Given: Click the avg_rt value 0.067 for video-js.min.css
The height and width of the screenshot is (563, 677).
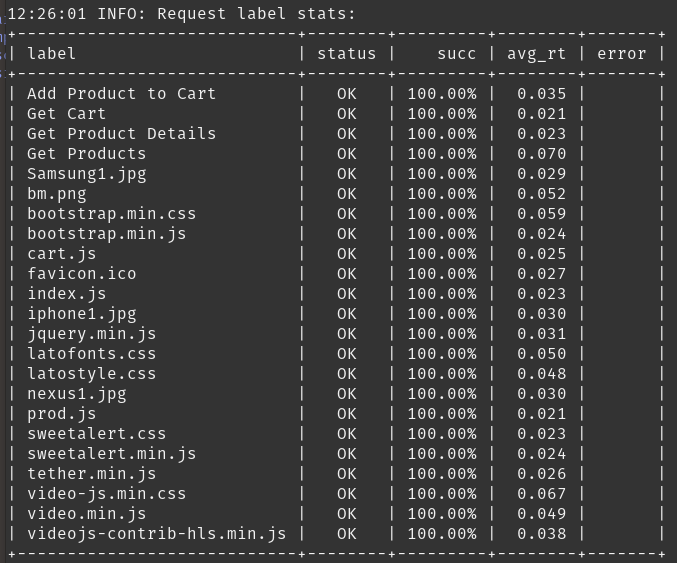Looking at the screenshot, I should pyautogui.click(x=541, y=493).
